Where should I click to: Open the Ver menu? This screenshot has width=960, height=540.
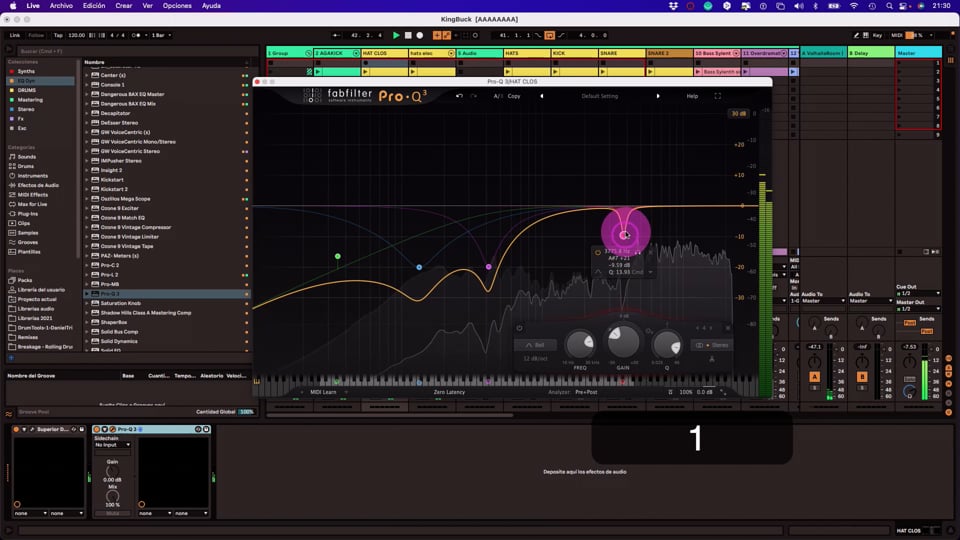tap(148, 6)
